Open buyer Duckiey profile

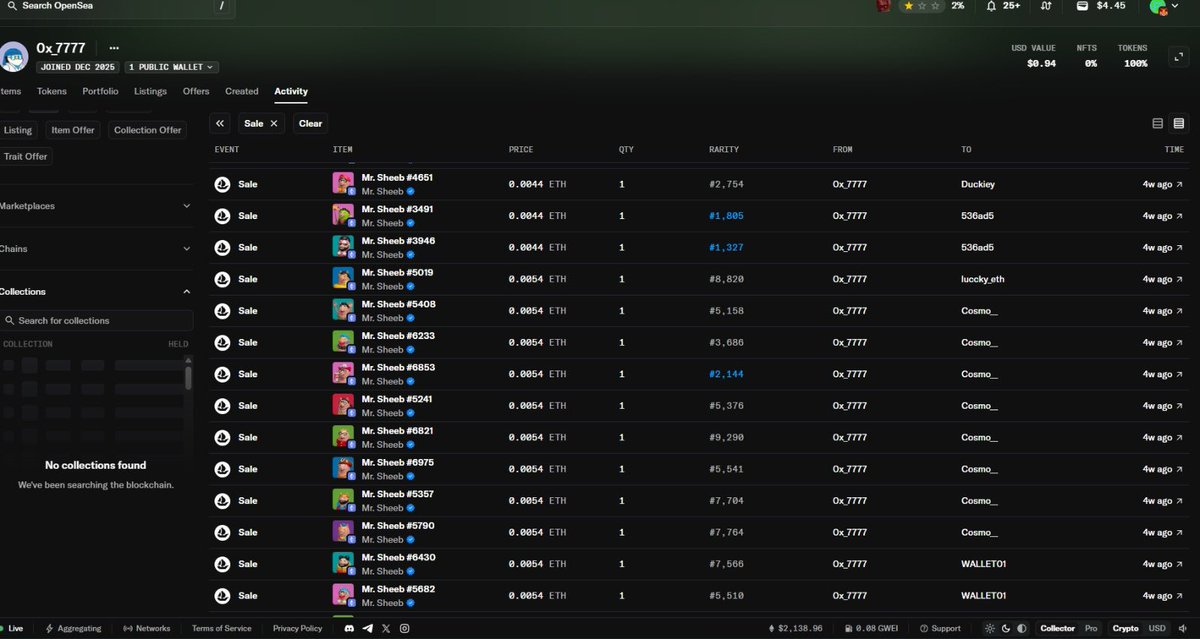tap(978, 184)
